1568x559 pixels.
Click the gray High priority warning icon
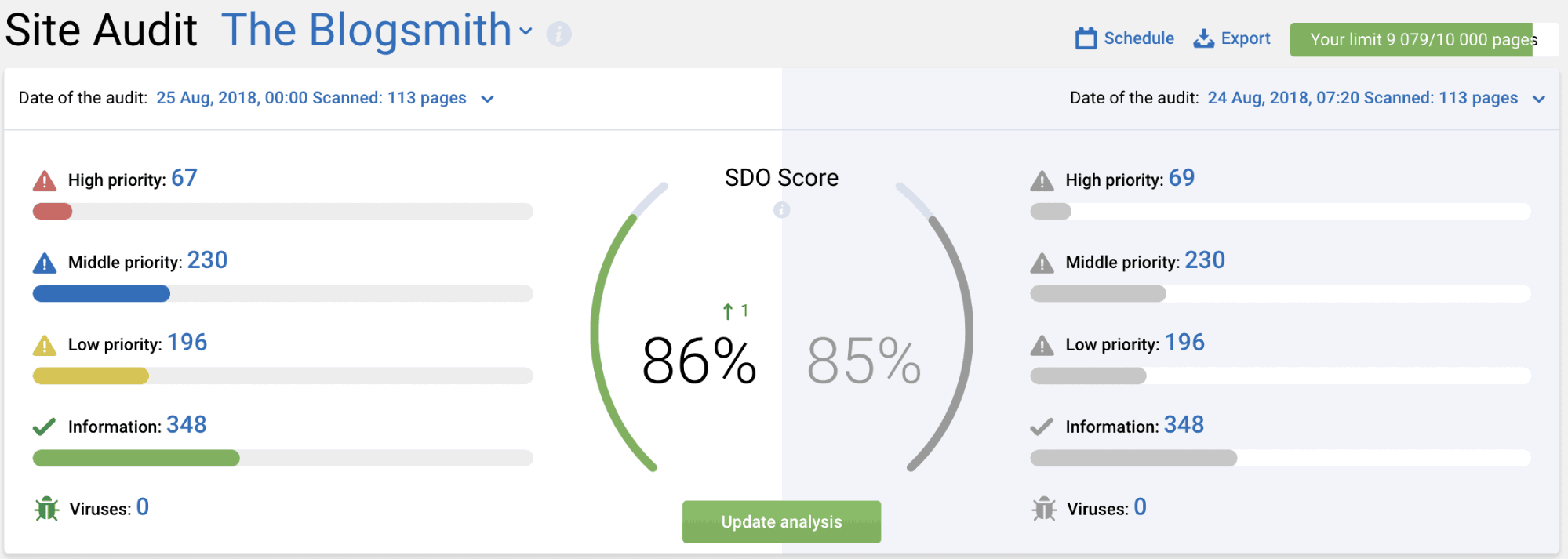(1042, 181)
